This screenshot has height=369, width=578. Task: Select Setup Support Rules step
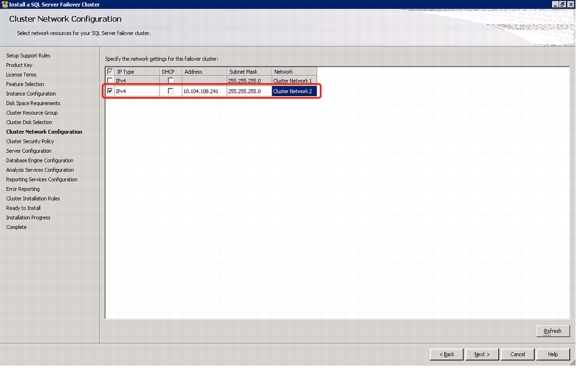point(28,56)
